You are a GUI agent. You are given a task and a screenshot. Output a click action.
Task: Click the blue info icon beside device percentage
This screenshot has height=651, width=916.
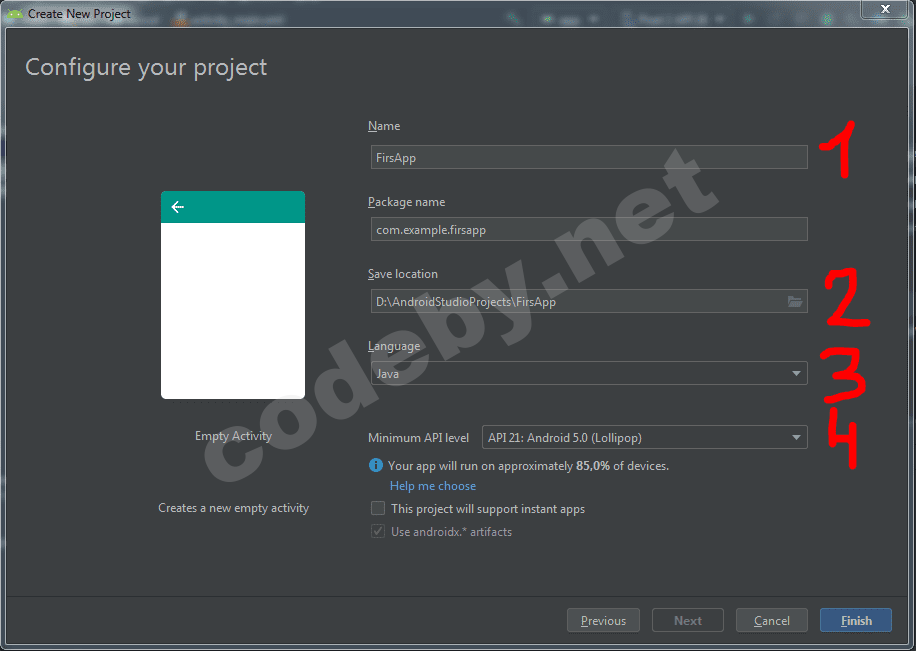tap(376, 465)
